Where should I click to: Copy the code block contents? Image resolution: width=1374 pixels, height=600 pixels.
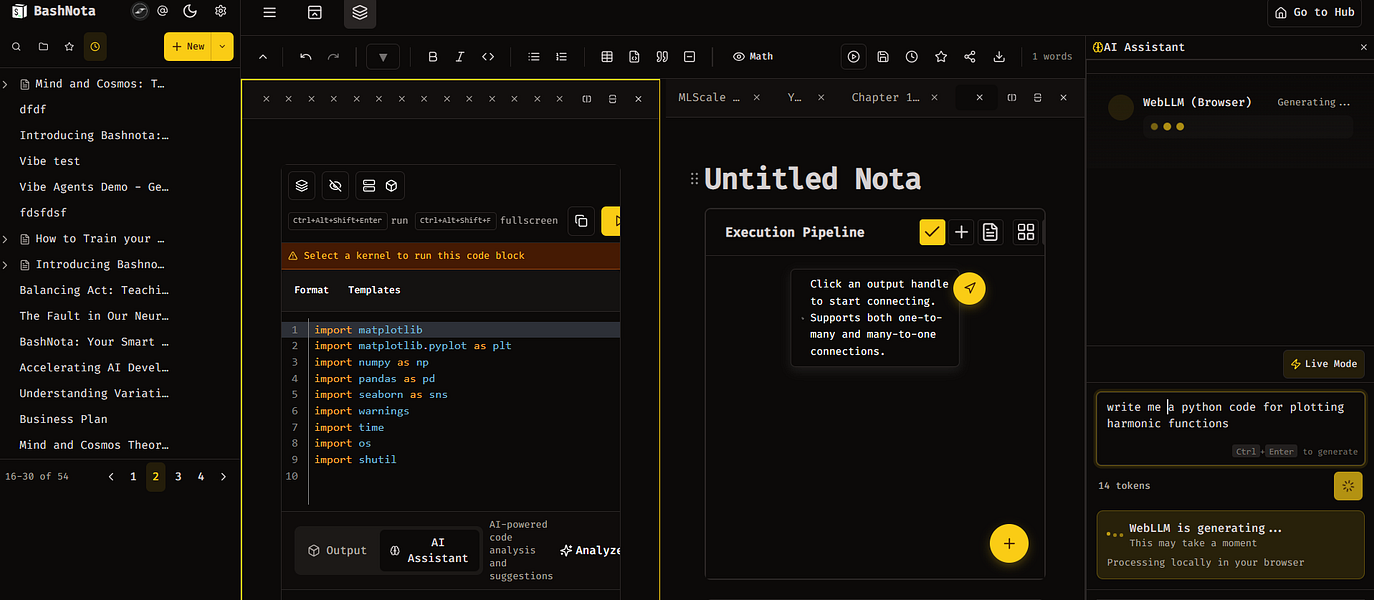[x=580, y=221]
